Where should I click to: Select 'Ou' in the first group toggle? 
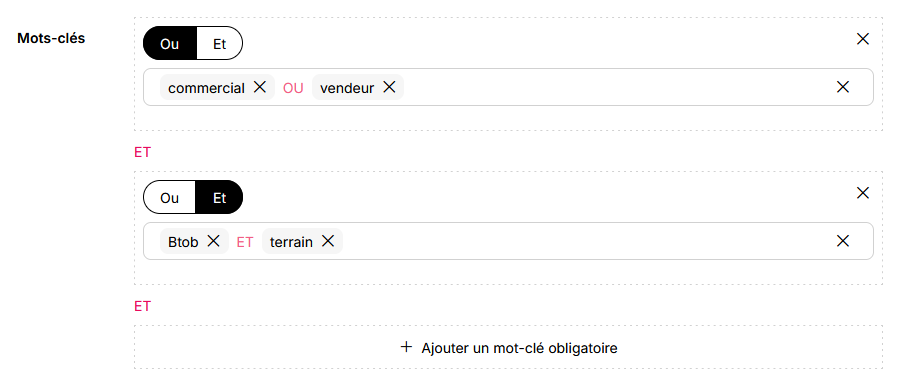coord(170,44)
